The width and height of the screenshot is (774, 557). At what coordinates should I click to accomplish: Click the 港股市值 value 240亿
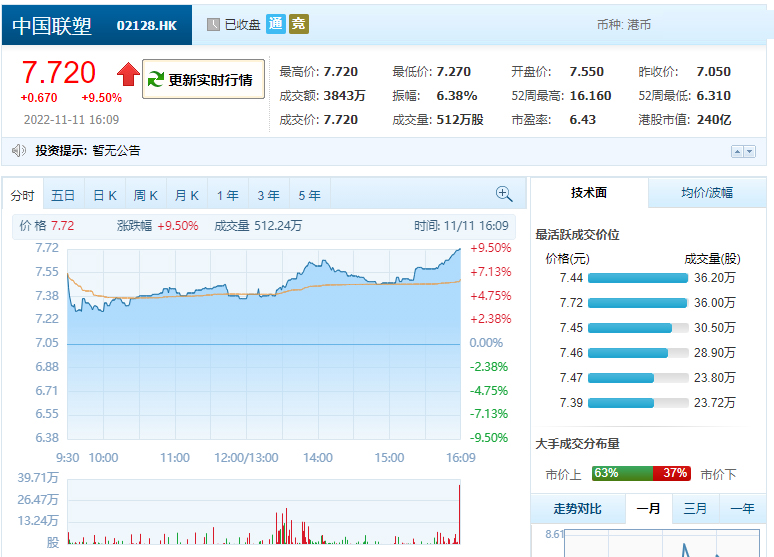click(x=714, y=119)
